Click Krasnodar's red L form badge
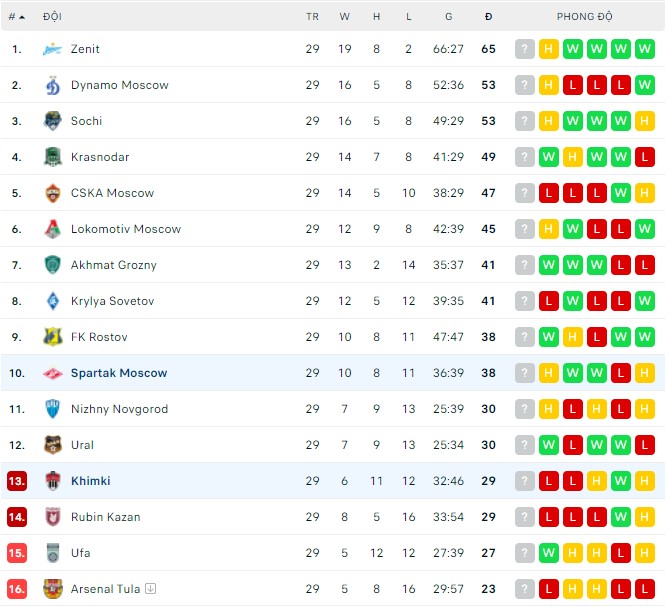The image size is (667, 607). [645, 157]
